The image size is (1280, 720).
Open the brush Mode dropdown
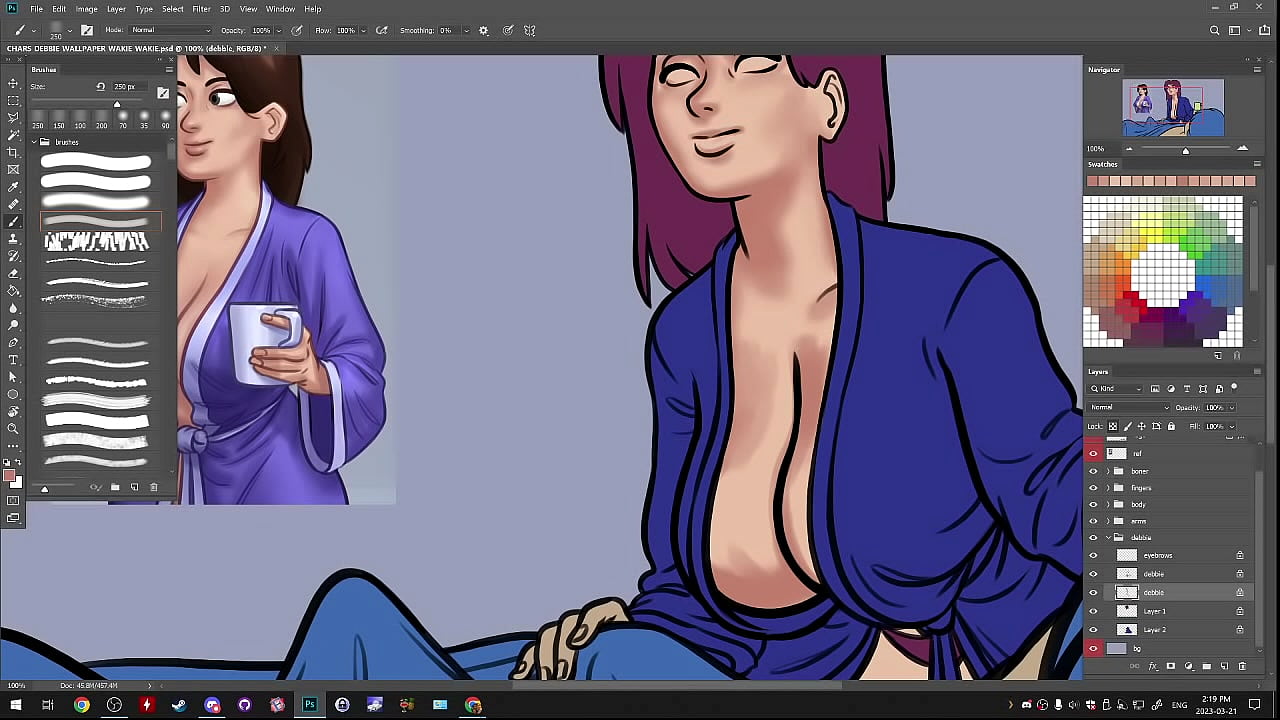click(x=170, y=30)
